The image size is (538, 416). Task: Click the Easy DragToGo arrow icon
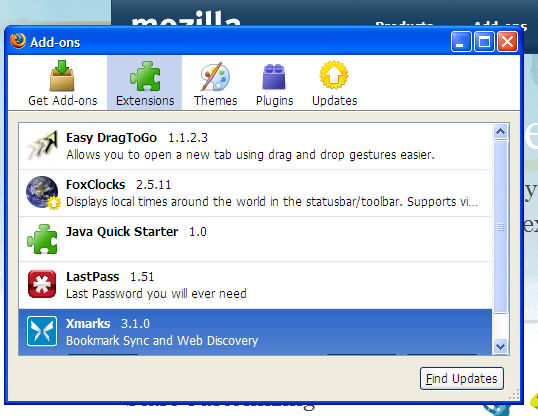pos(43,145)
